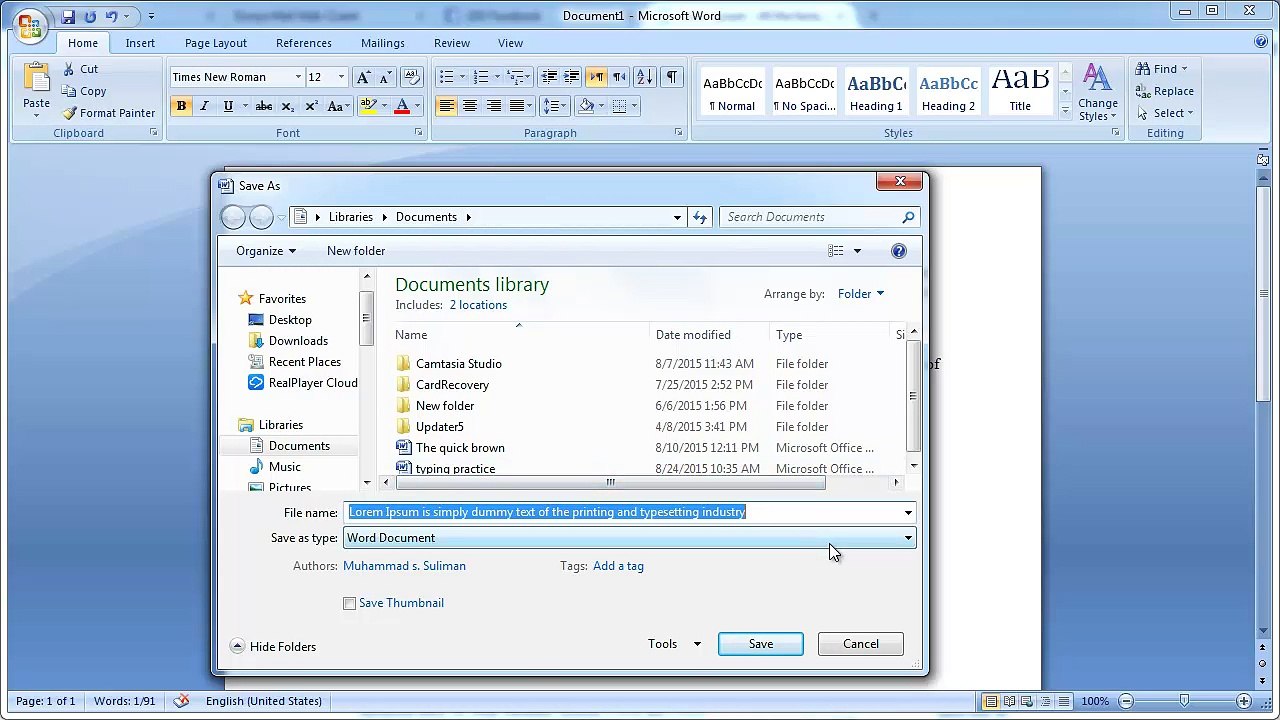
Task: Open the Mailings ribbon tab
Action: pos(383,43)
